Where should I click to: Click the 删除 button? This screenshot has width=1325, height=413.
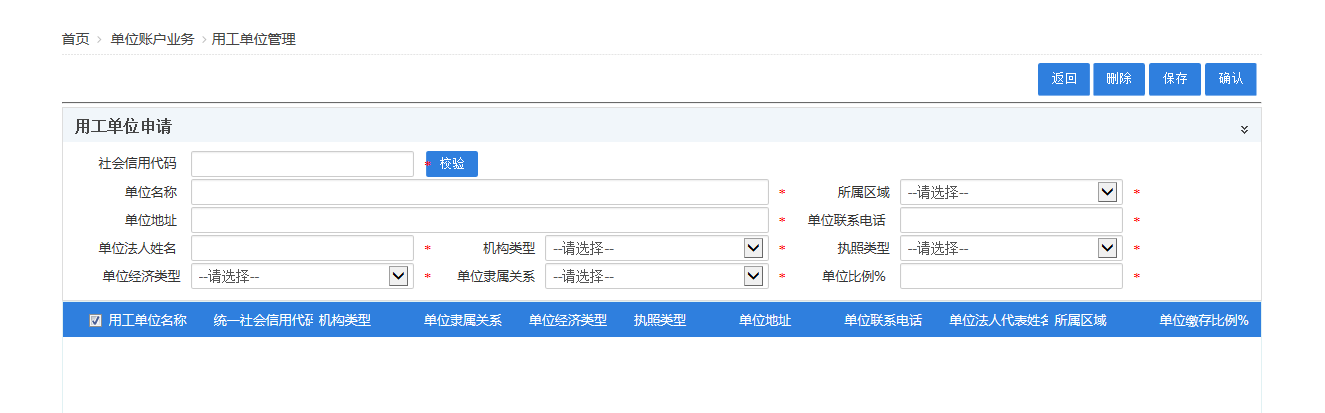coord(1119,79)
